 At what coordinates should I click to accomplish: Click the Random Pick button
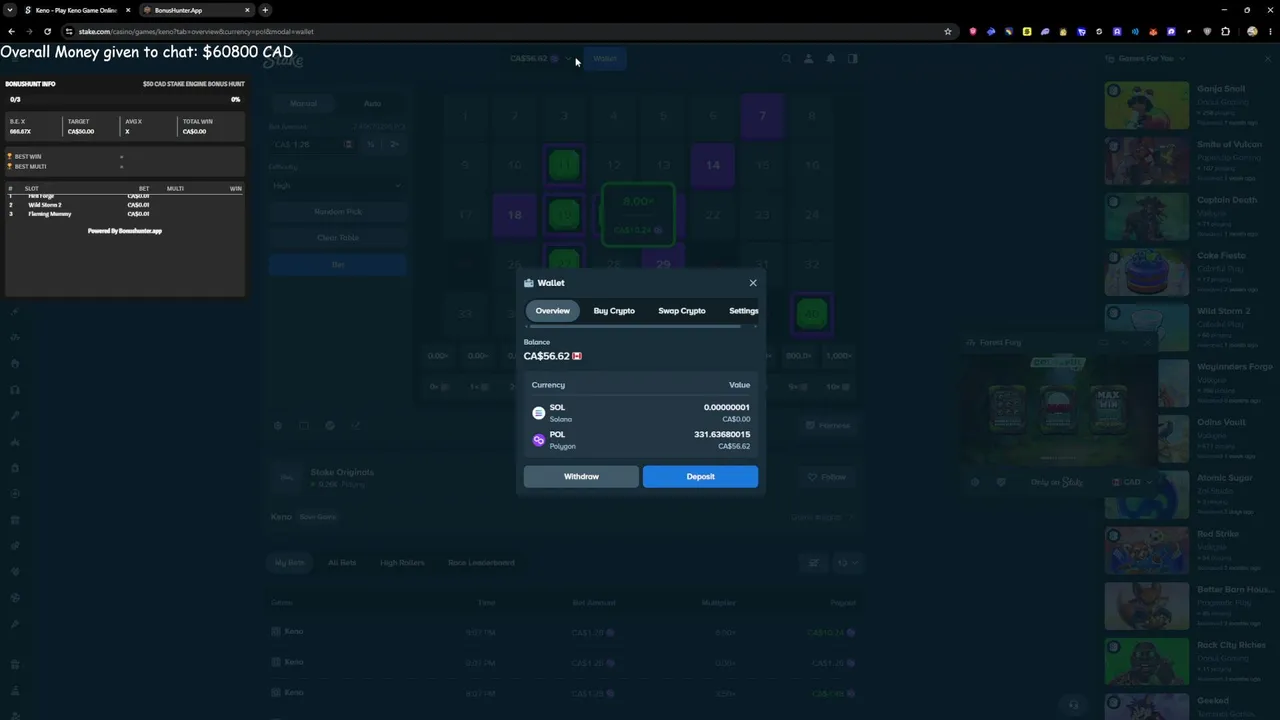pos(338,212)
